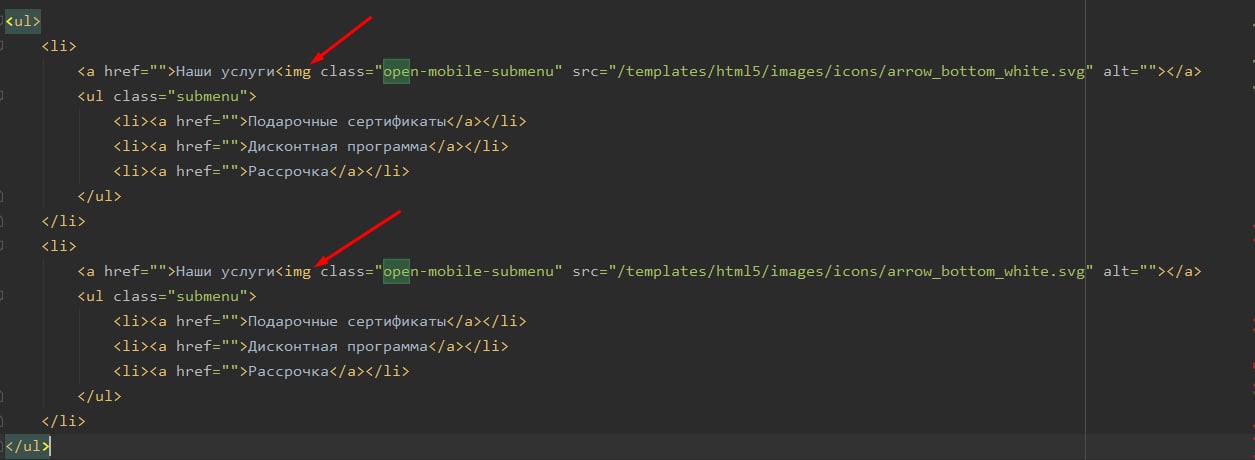1255x460 pixels.
Task: Click the opening <ul> tag on the top line
Action: (23, 21)
